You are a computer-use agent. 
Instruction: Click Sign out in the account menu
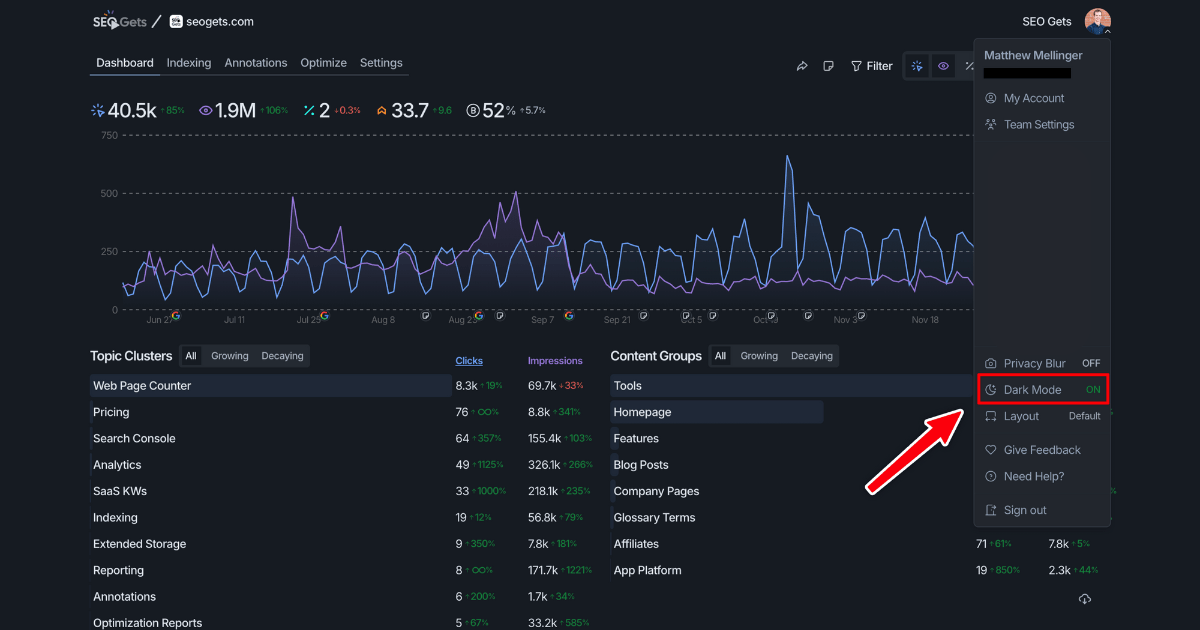tap(1024, 510)
